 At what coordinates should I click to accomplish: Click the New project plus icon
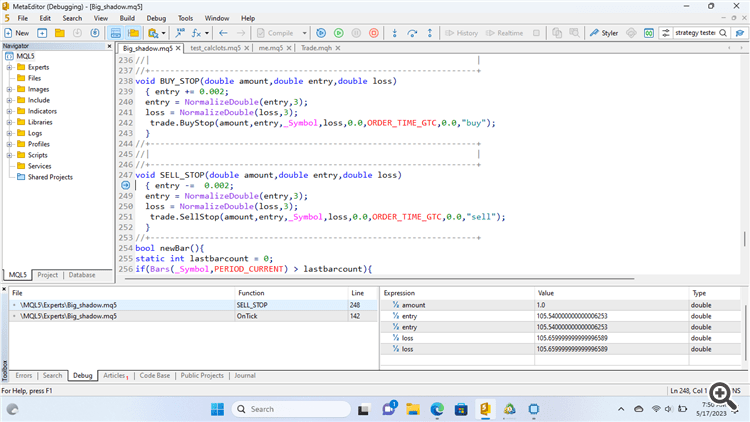coord(42,33)
